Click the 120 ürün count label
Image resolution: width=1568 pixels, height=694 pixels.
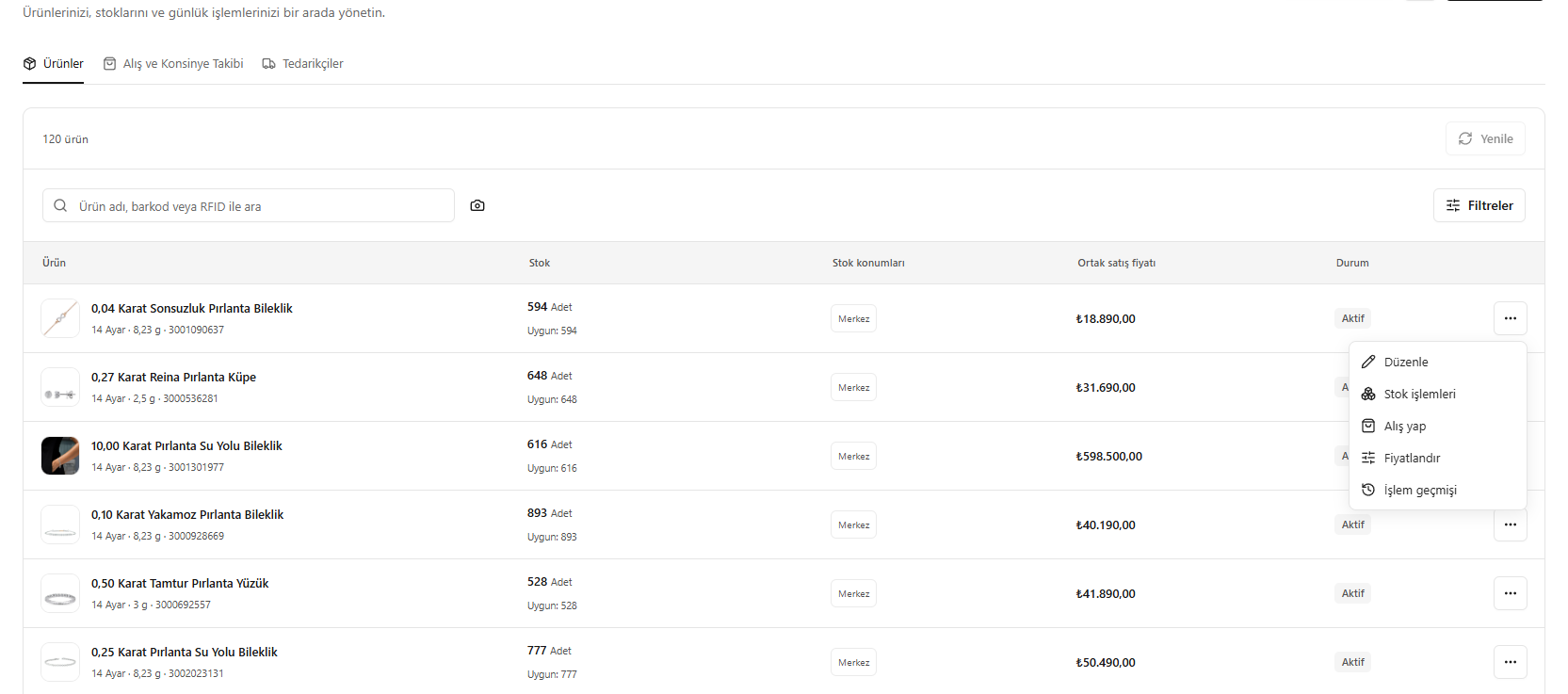point(65,138)
